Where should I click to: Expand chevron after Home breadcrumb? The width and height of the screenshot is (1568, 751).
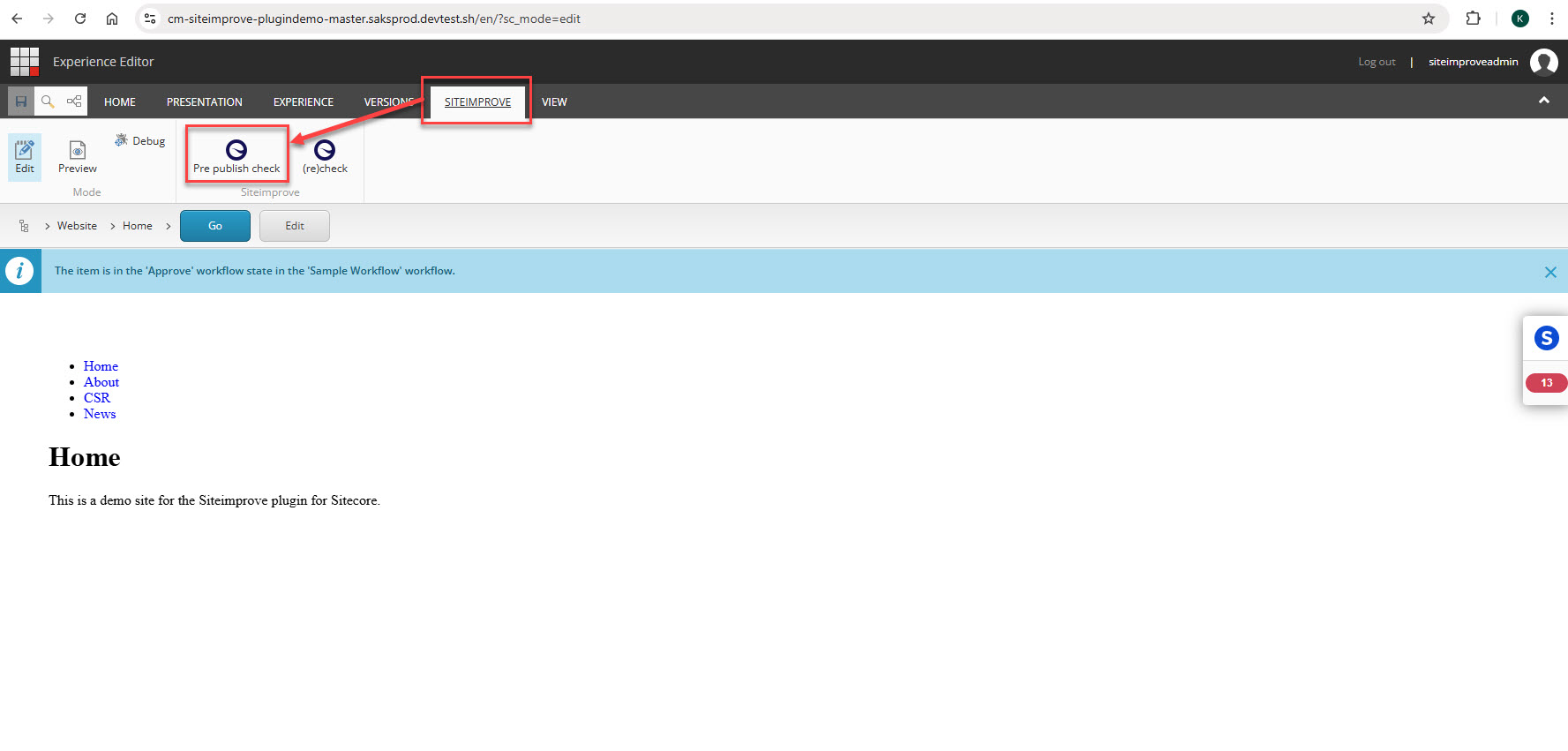168,227
